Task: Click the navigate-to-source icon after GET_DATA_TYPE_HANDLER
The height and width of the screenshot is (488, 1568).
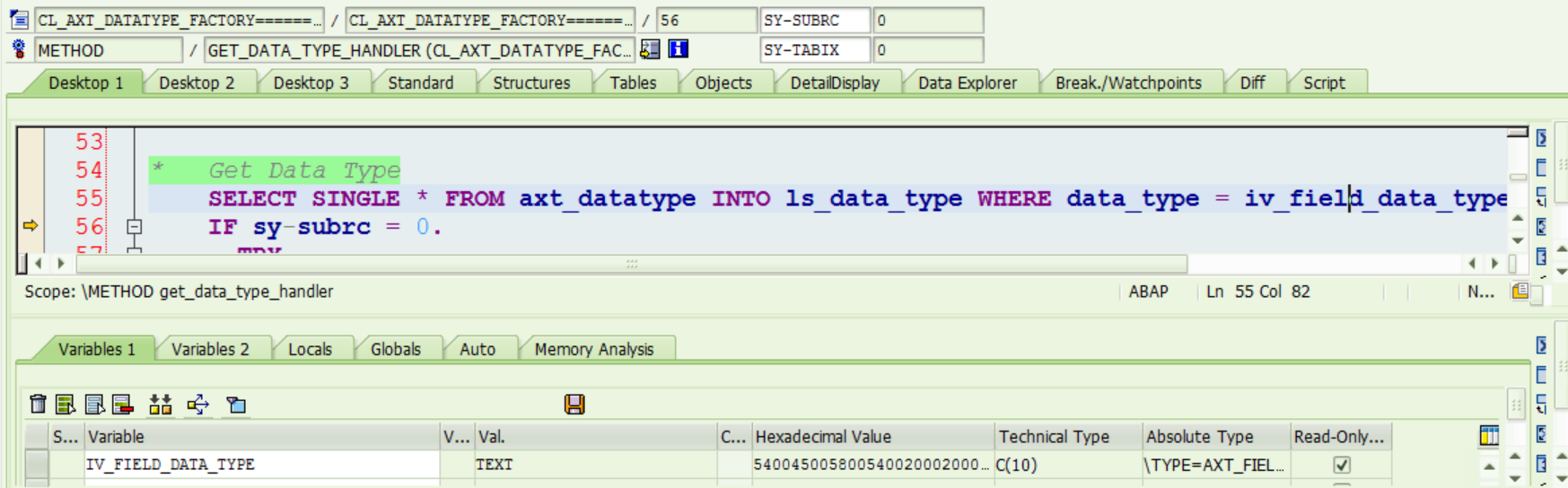Action: pyautogui.click(x=650, y=49)
